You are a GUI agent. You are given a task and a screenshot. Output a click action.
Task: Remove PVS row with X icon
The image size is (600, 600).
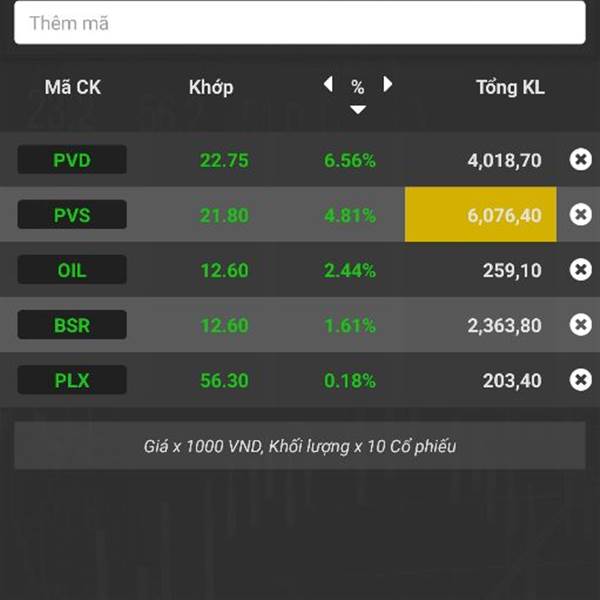[x=580, y=214]
